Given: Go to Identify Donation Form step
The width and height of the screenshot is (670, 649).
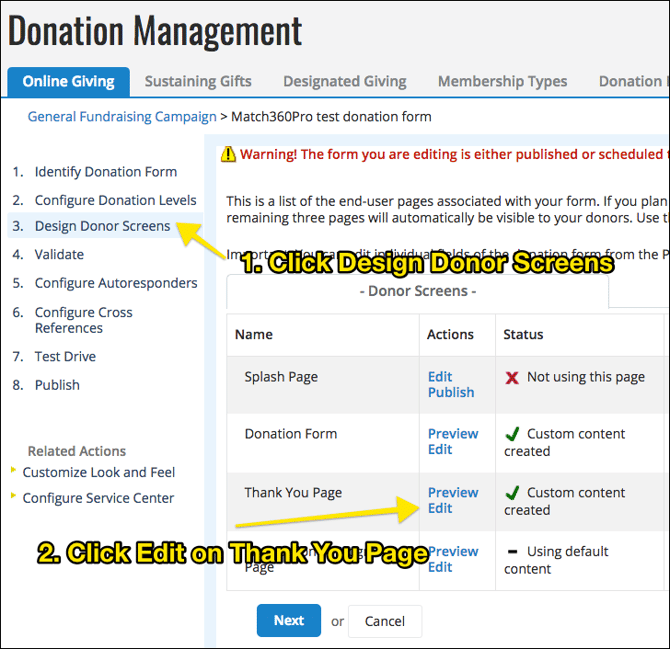Looking at the screenshot, I should pos(105,172).
